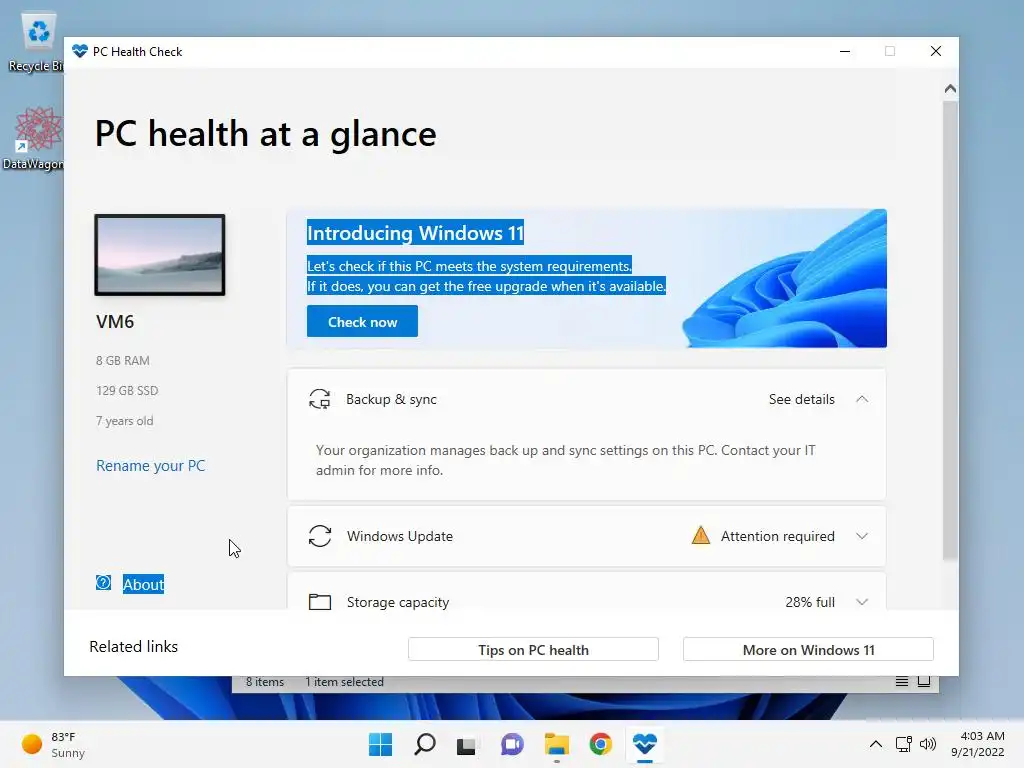Click Check now button
Screen dimensions: 1024x768
362,321
